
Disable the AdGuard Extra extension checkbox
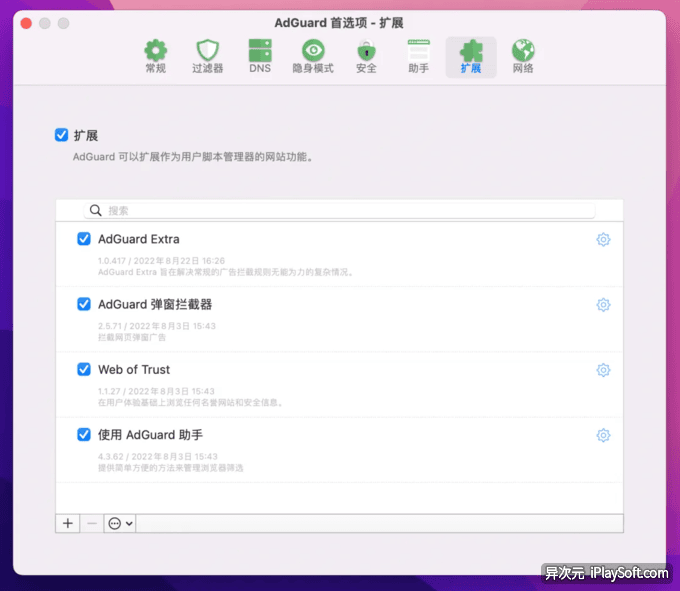click(x=84, y=238)
